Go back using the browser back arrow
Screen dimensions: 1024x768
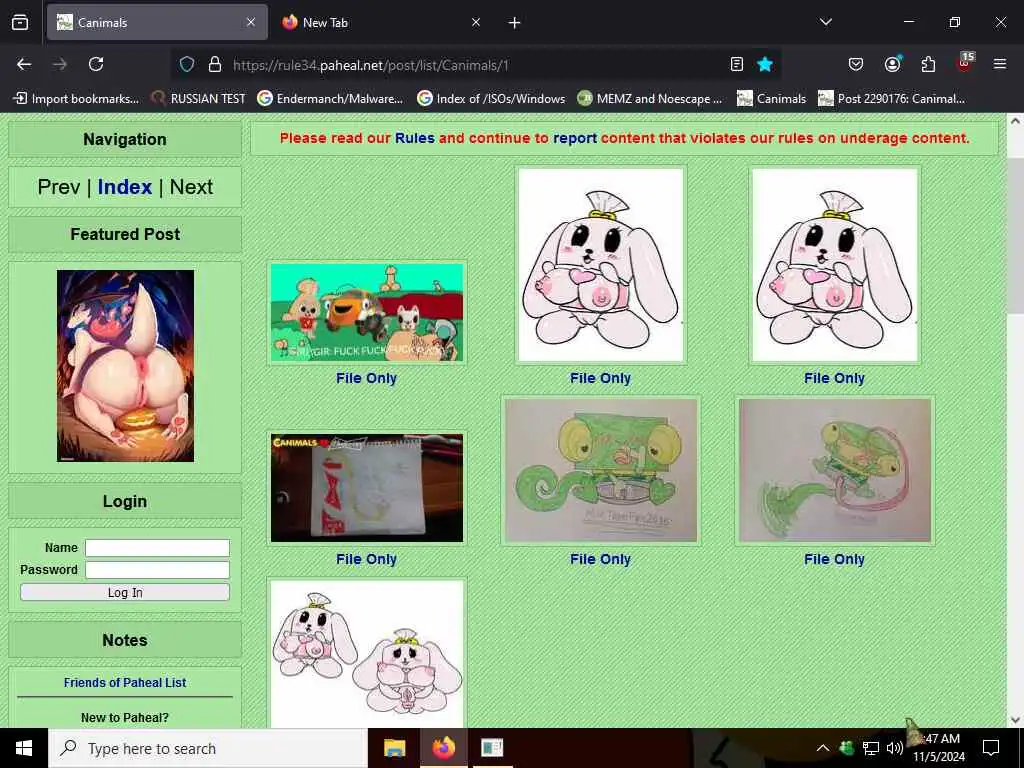click(24, 64)
